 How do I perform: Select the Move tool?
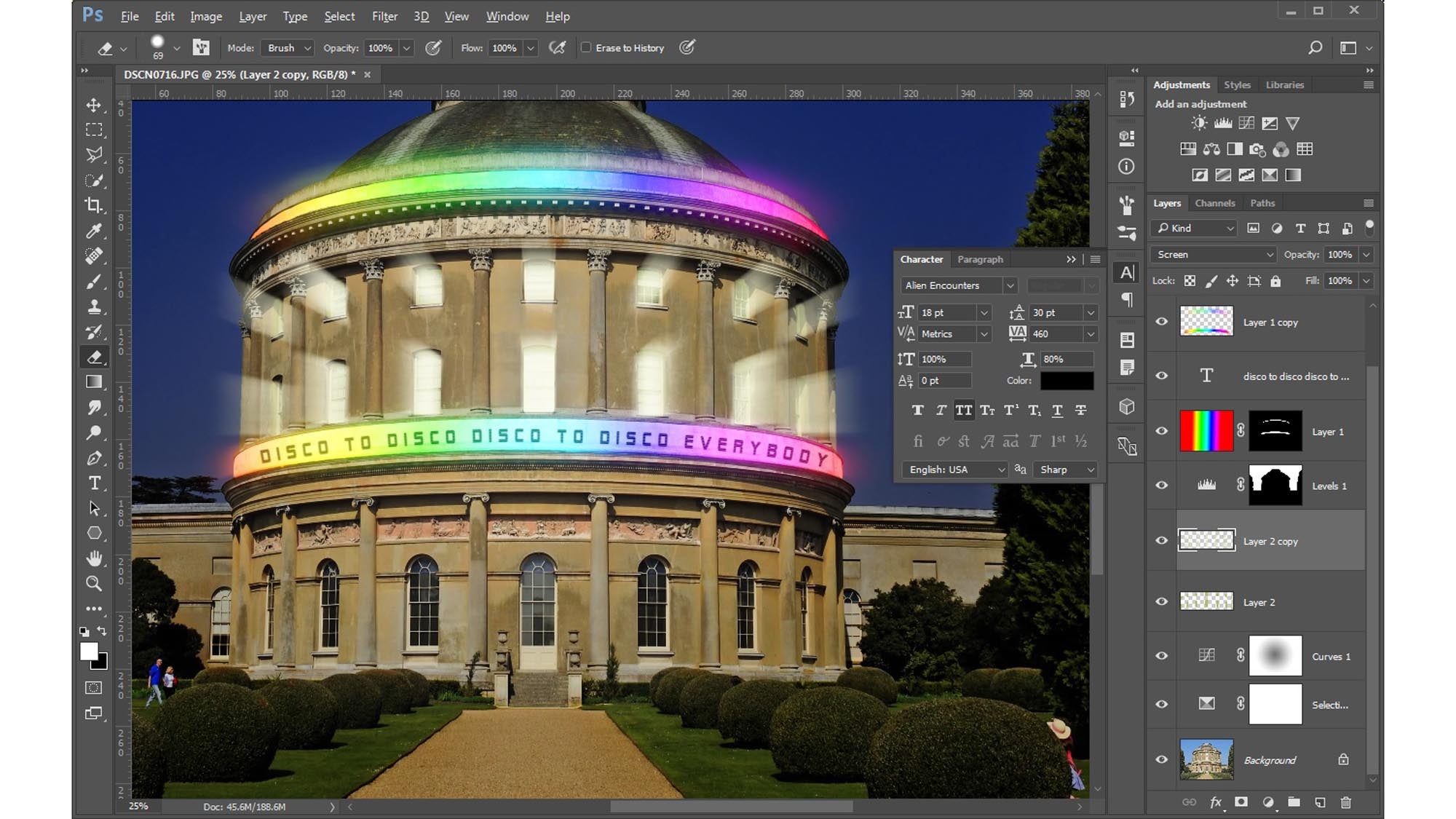point(94,105)
